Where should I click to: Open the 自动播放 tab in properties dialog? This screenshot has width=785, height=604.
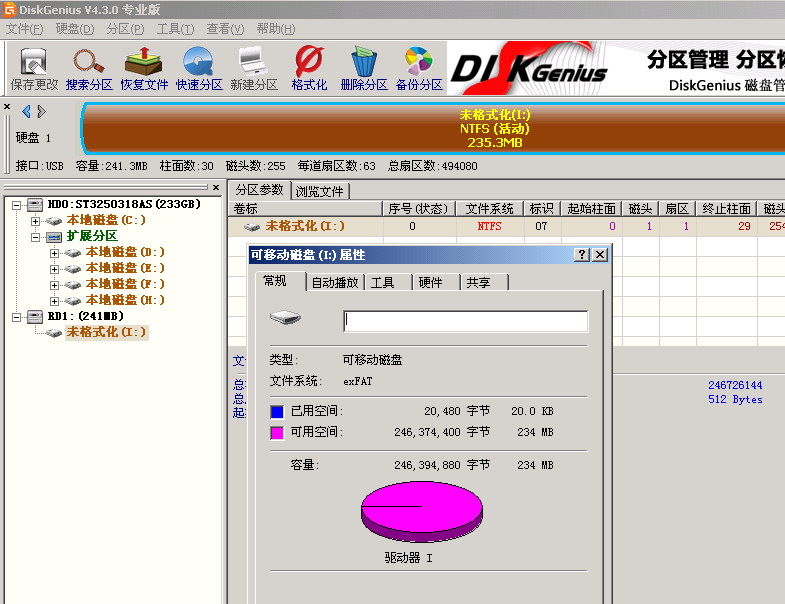coord(335,282)
